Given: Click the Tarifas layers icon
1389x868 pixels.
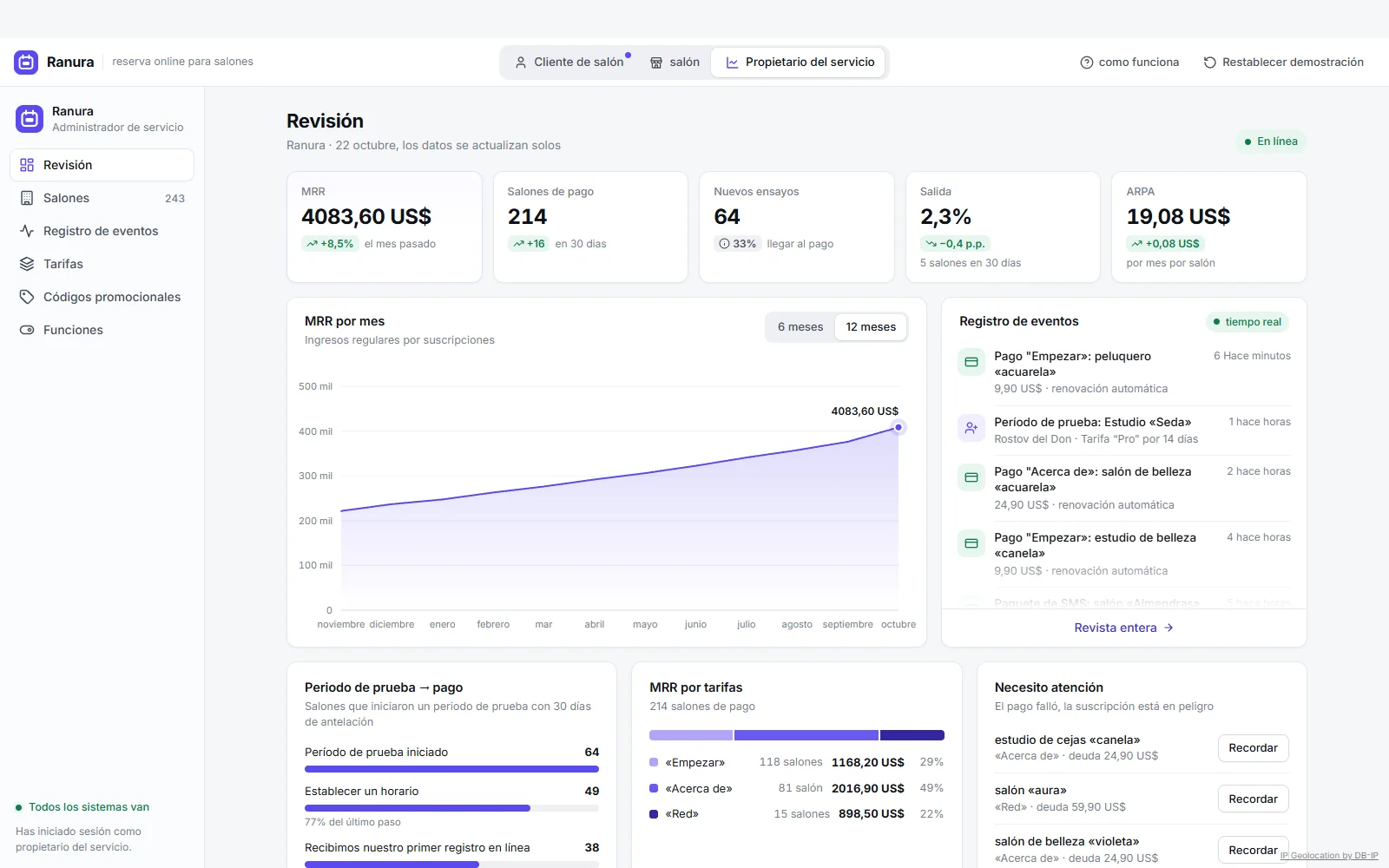Looking at the screenshot, I should coord(27,264).
